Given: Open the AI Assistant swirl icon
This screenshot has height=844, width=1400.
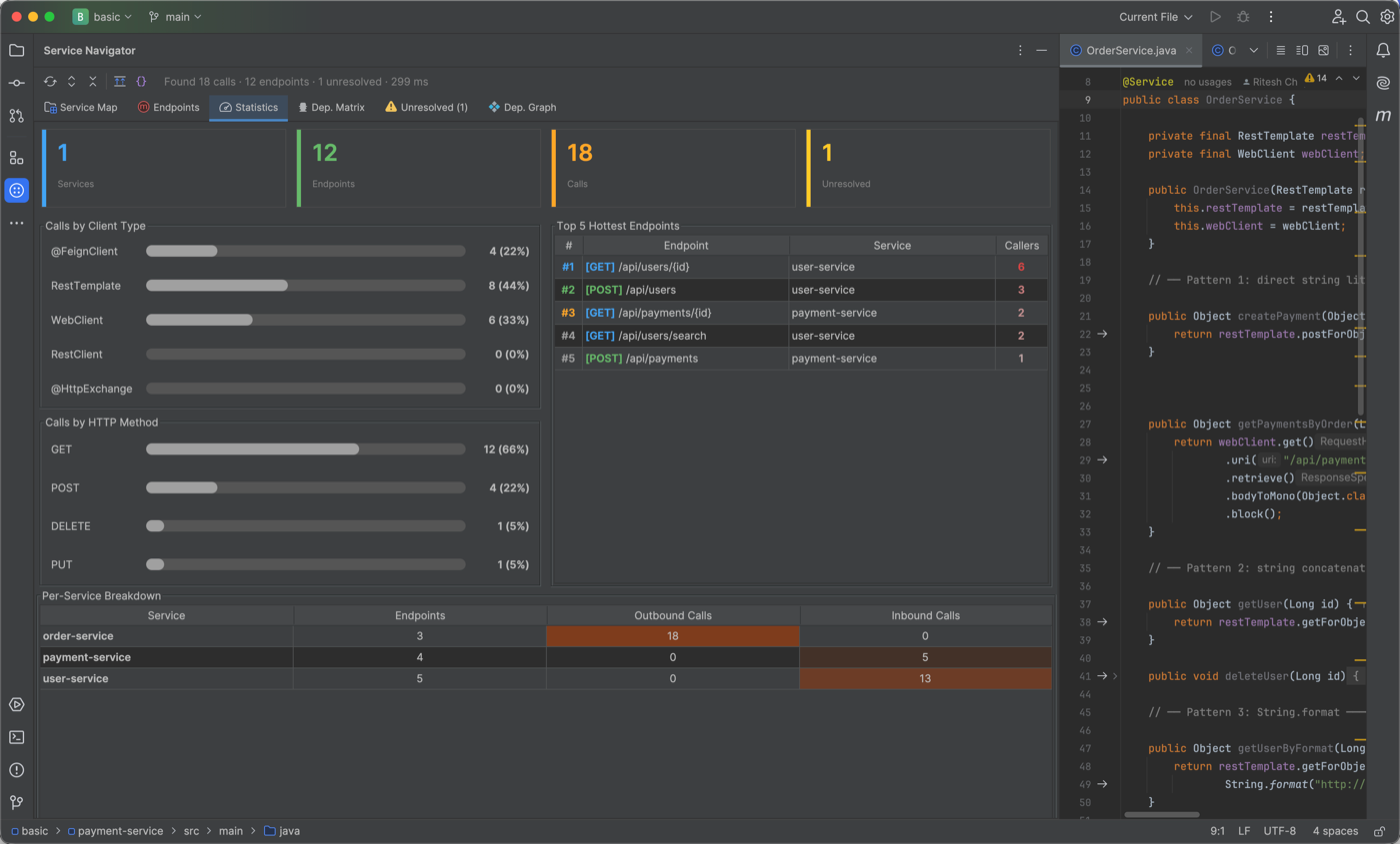Looking at the screenshot, I should point(1383,83).
